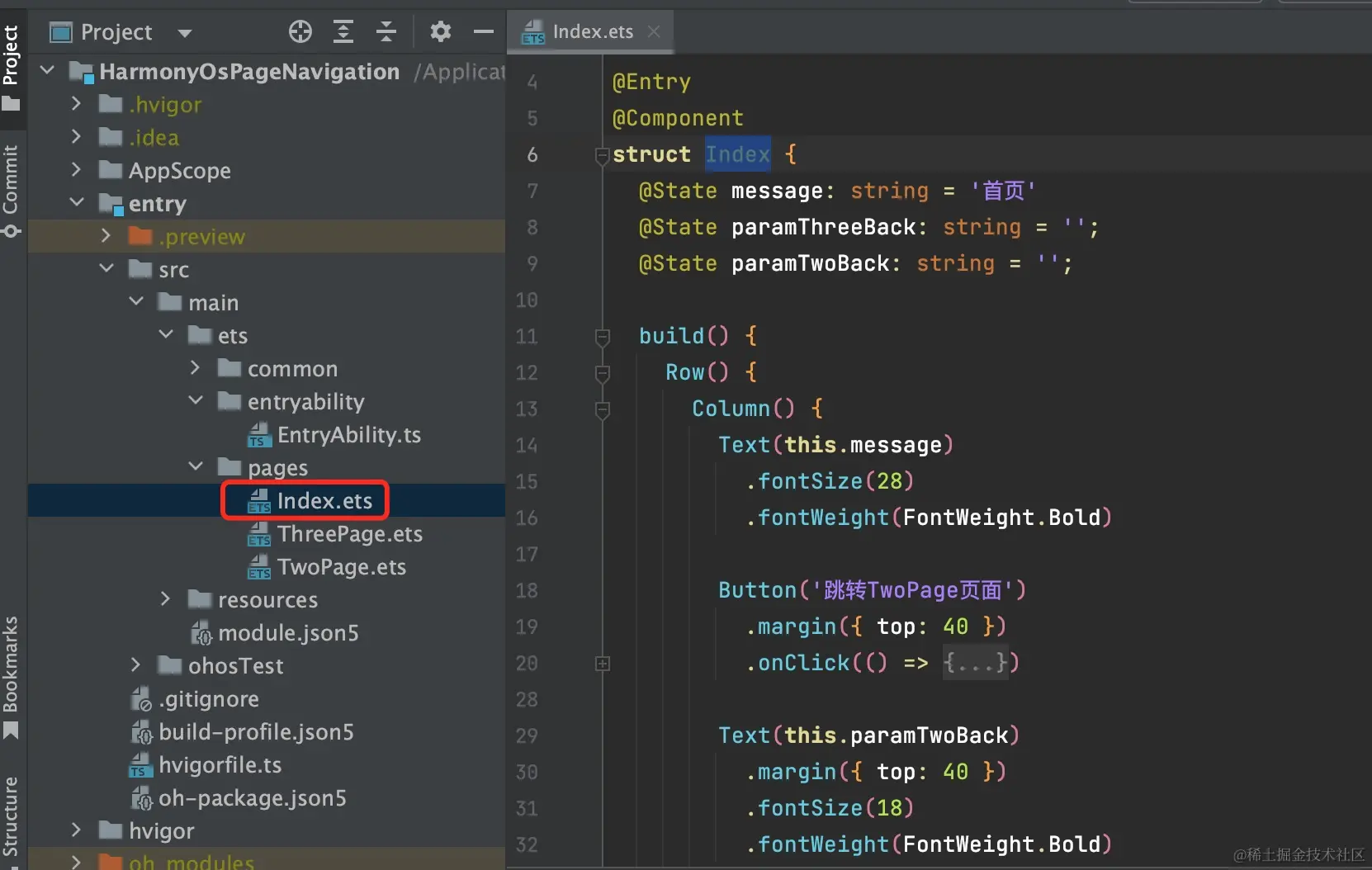The width and height of the screenshot is (1372, 870).
Task: Fold the struct Index code block
Action: [x=603, y=154]
